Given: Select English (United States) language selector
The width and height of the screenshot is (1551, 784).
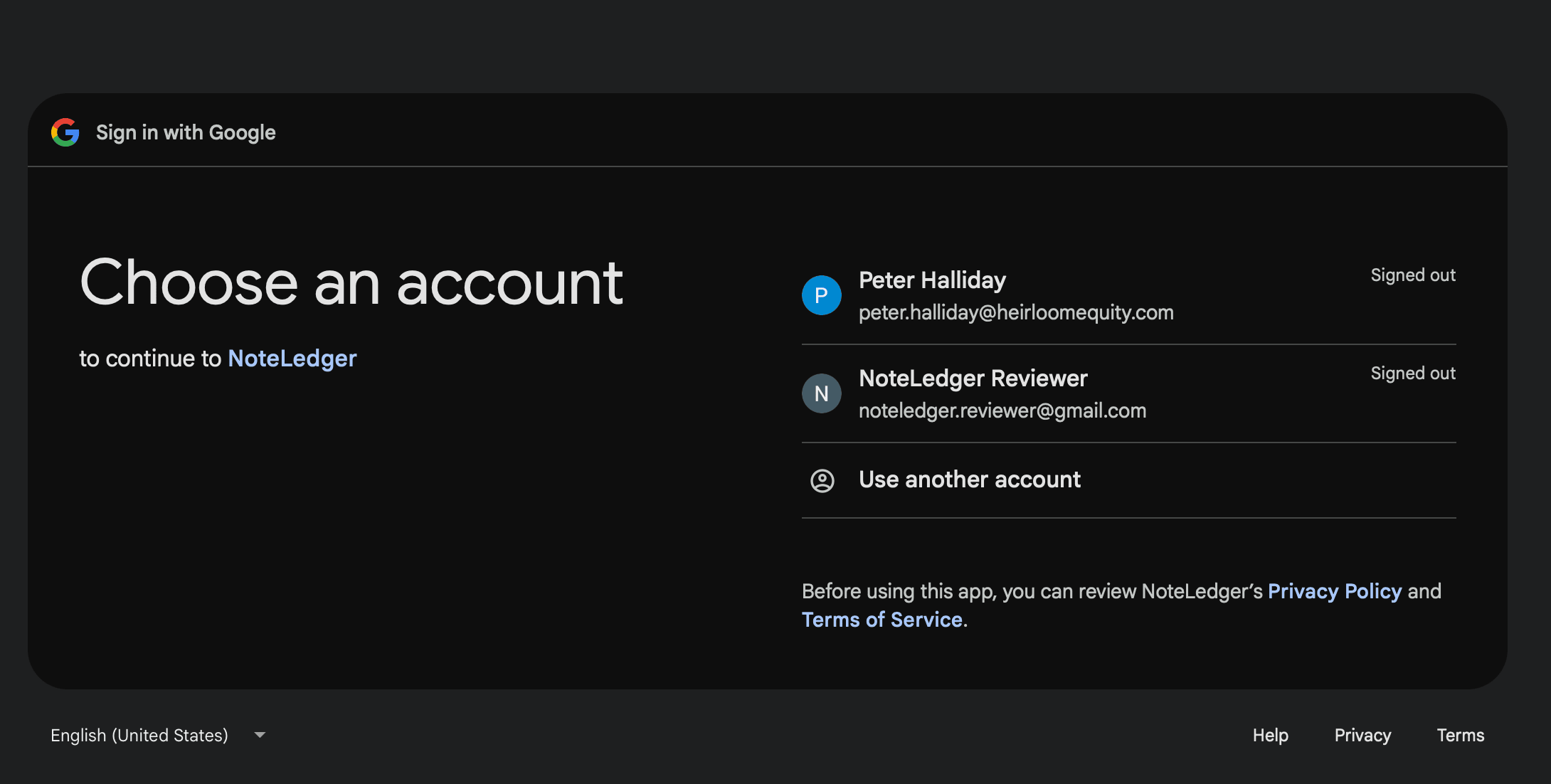Looking at the screenshot, I should [x=158, y=735].
